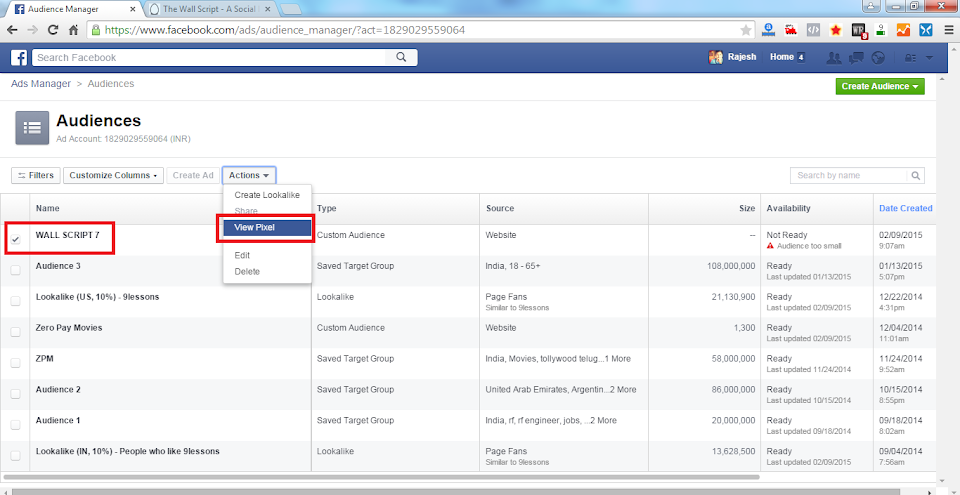The height and width of the screenshot is (495, 960).
Task: Click Audience too small warning
Action: pos(804,246)
